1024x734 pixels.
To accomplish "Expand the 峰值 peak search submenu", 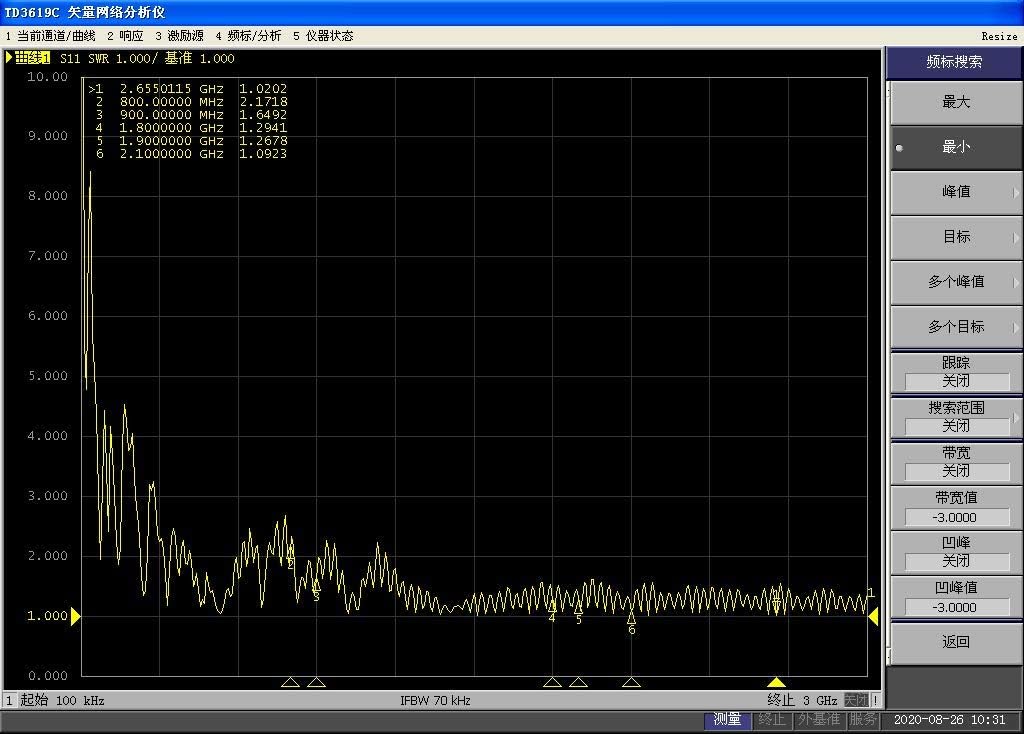I will (956, 192).
